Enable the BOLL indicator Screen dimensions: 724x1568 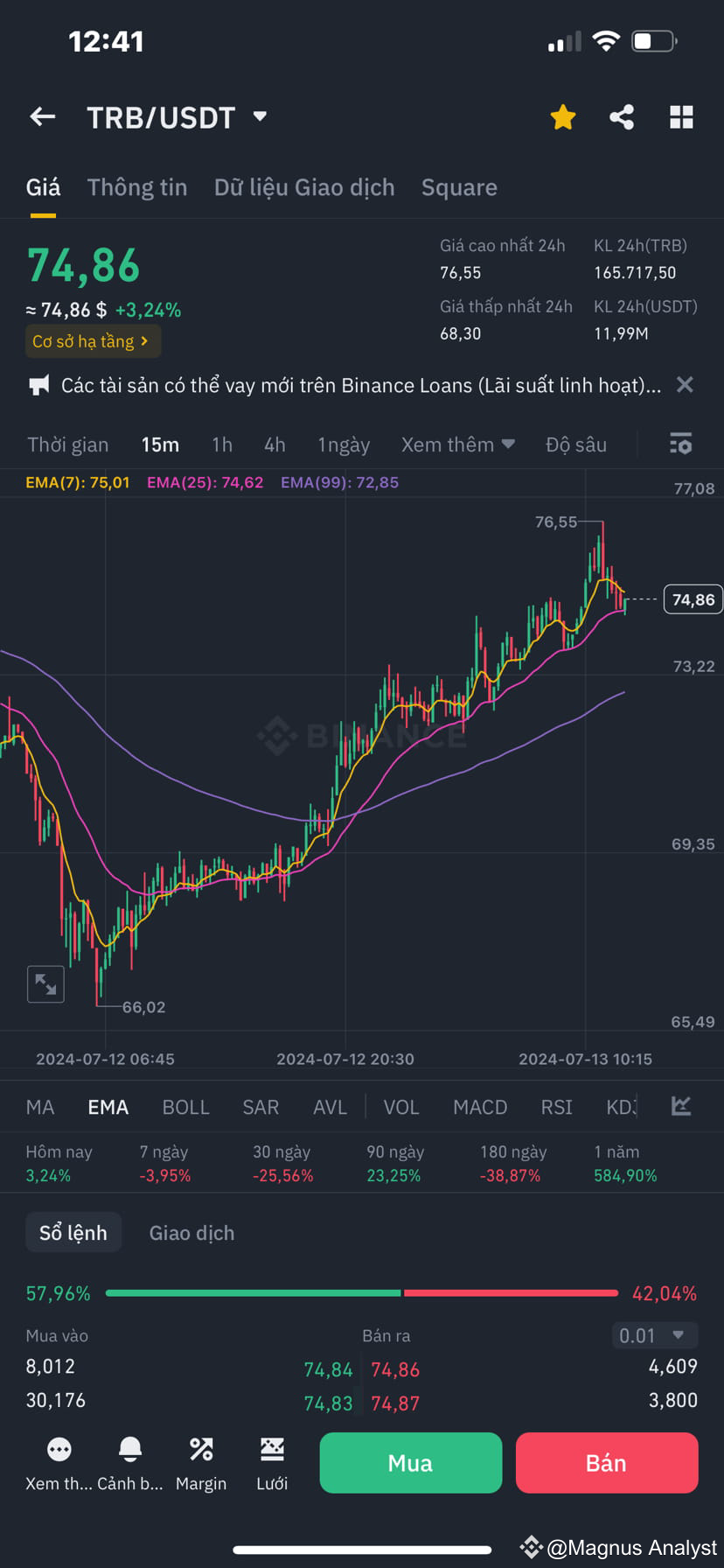pos(186,1107)
